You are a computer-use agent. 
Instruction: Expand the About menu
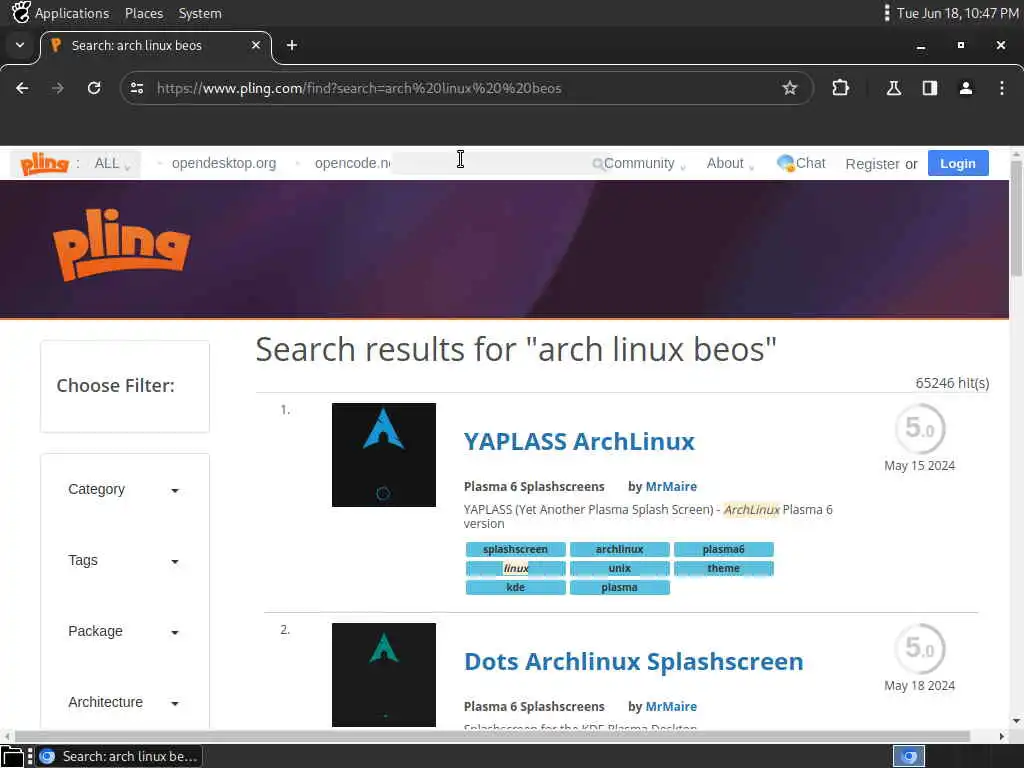[x=729, y=163]
